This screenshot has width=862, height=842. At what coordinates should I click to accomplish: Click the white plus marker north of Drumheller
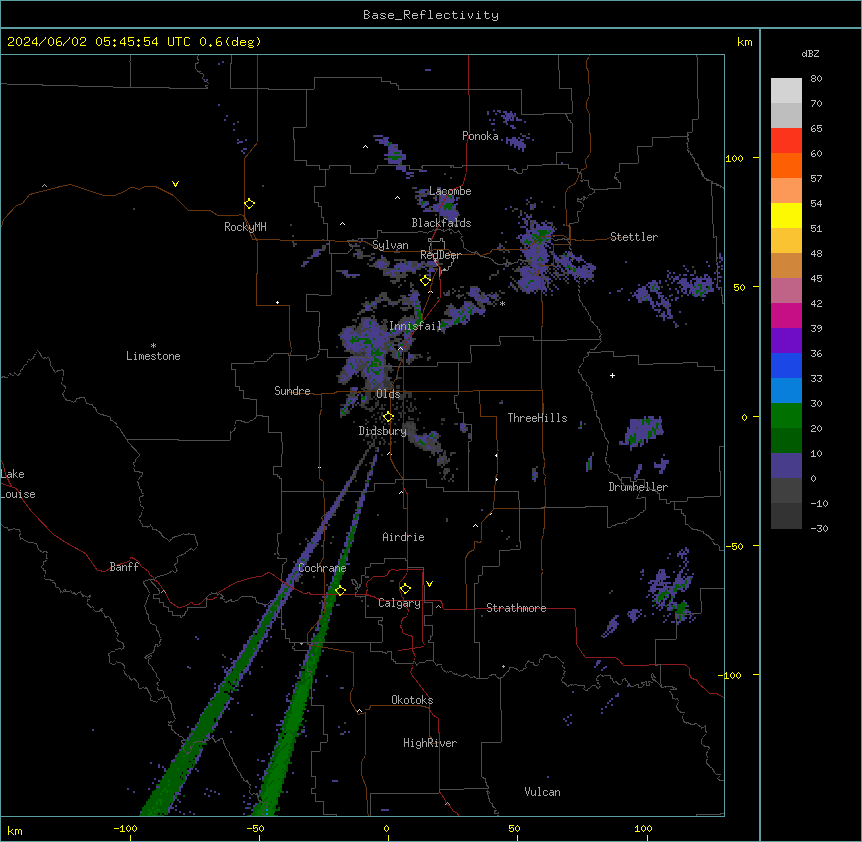click(612, 375)
